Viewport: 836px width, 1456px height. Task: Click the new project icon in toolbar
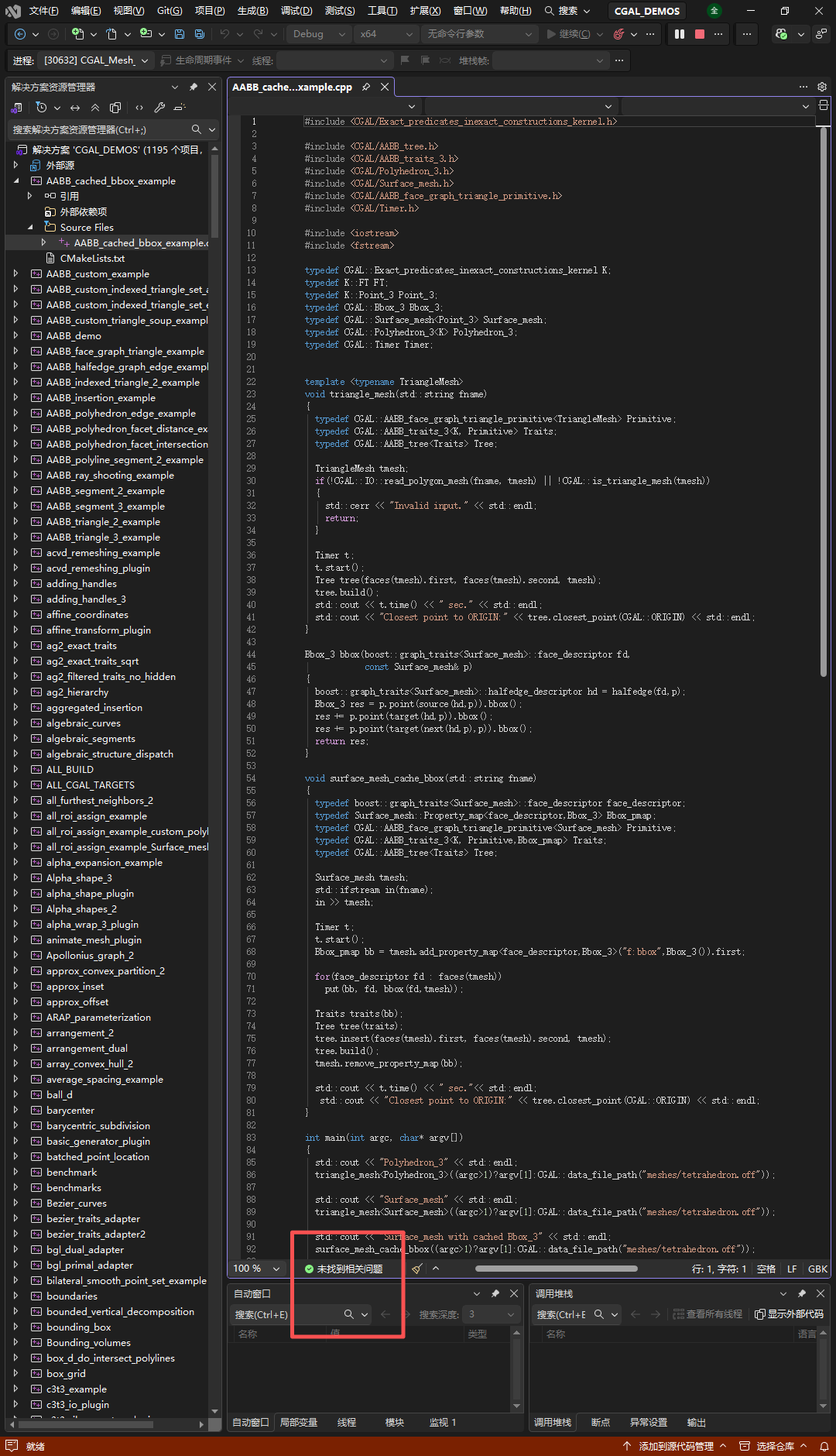tap(77, 34)
